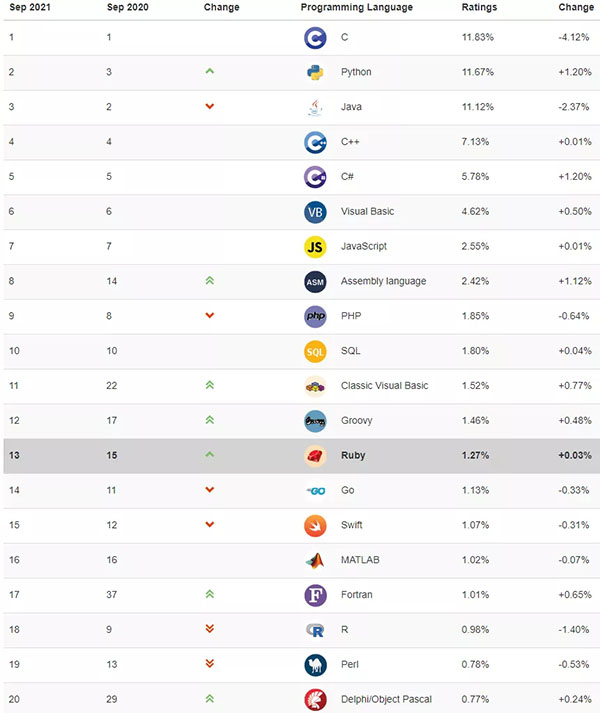The image size is (600, 713).
Task: Click the Java coffee cup icon
Action: 315,107
